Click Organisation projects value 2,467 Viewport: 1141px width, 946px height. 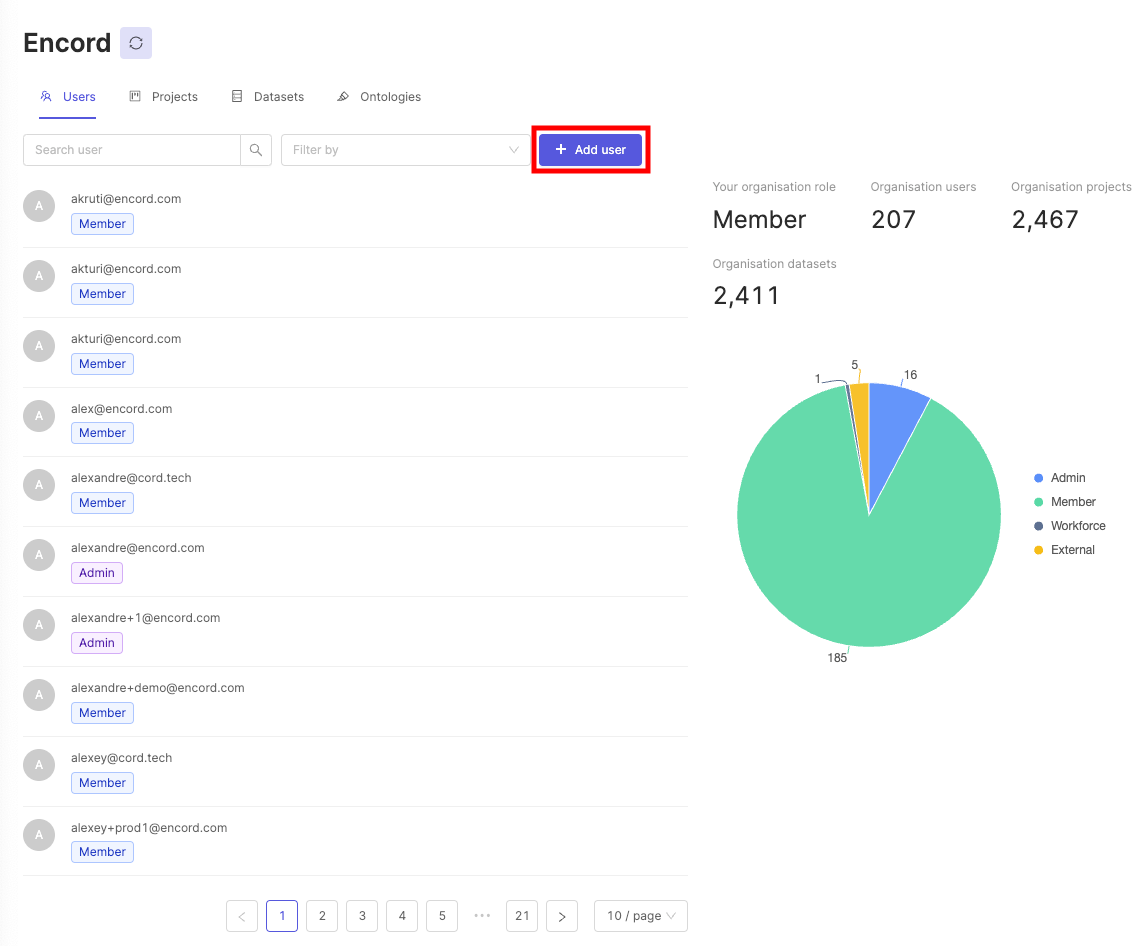[x=1045, y=219]
